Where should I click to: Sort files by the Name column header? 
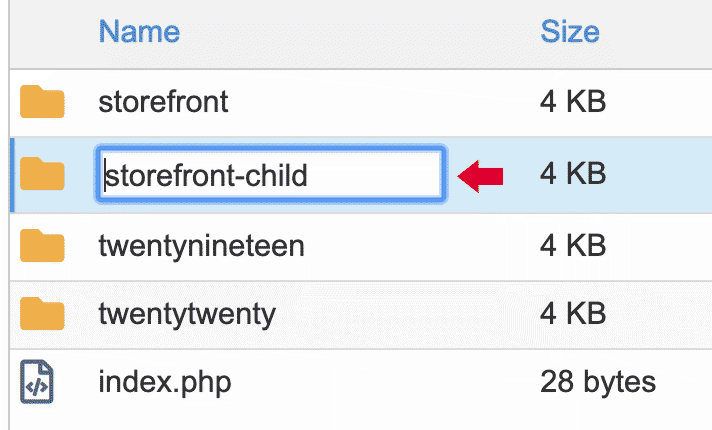(x=139, y=32)
